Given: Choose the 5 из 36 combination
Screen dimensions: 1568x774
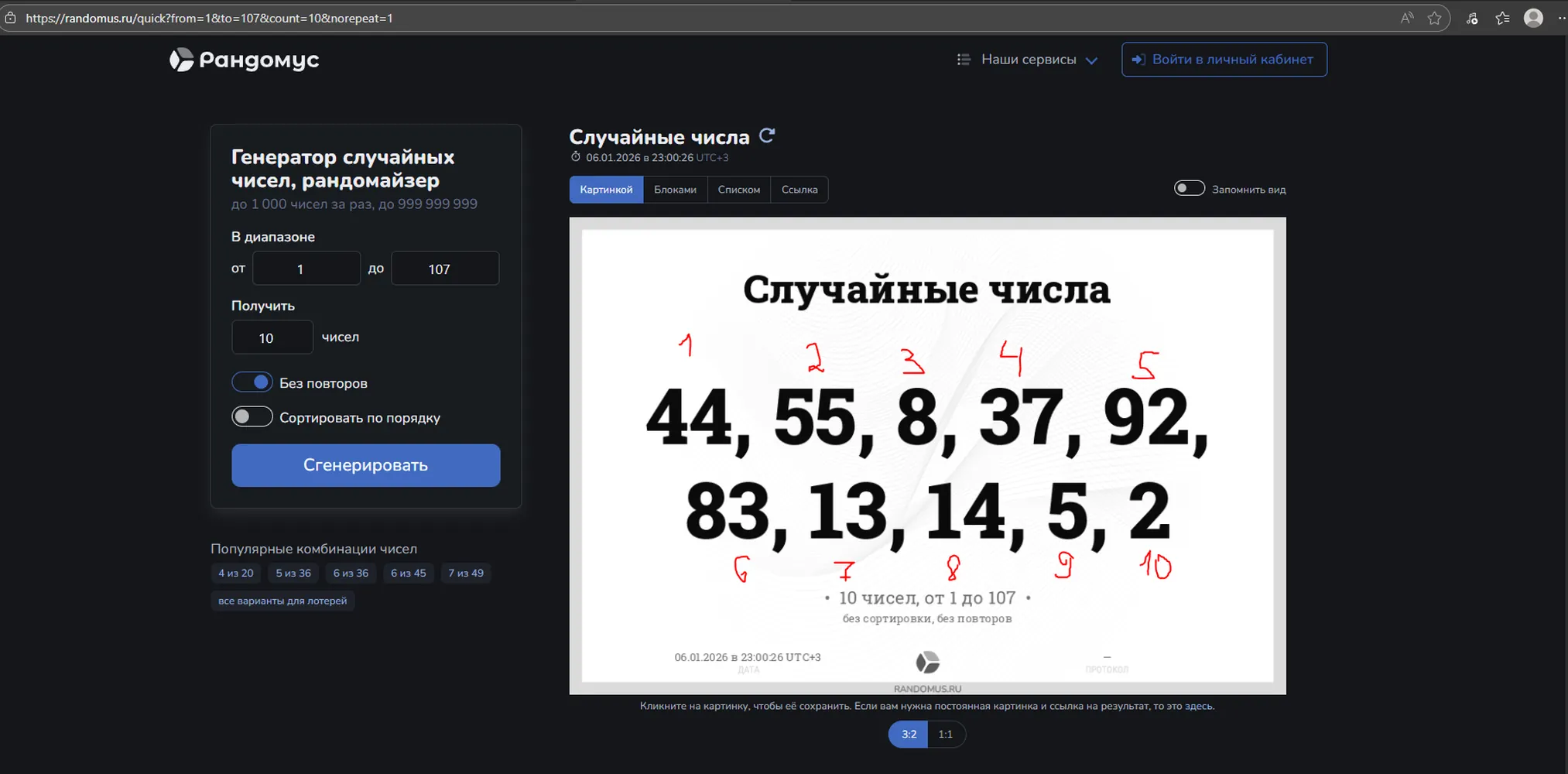Looking at the screenshot, I should [x=293, y=573].
